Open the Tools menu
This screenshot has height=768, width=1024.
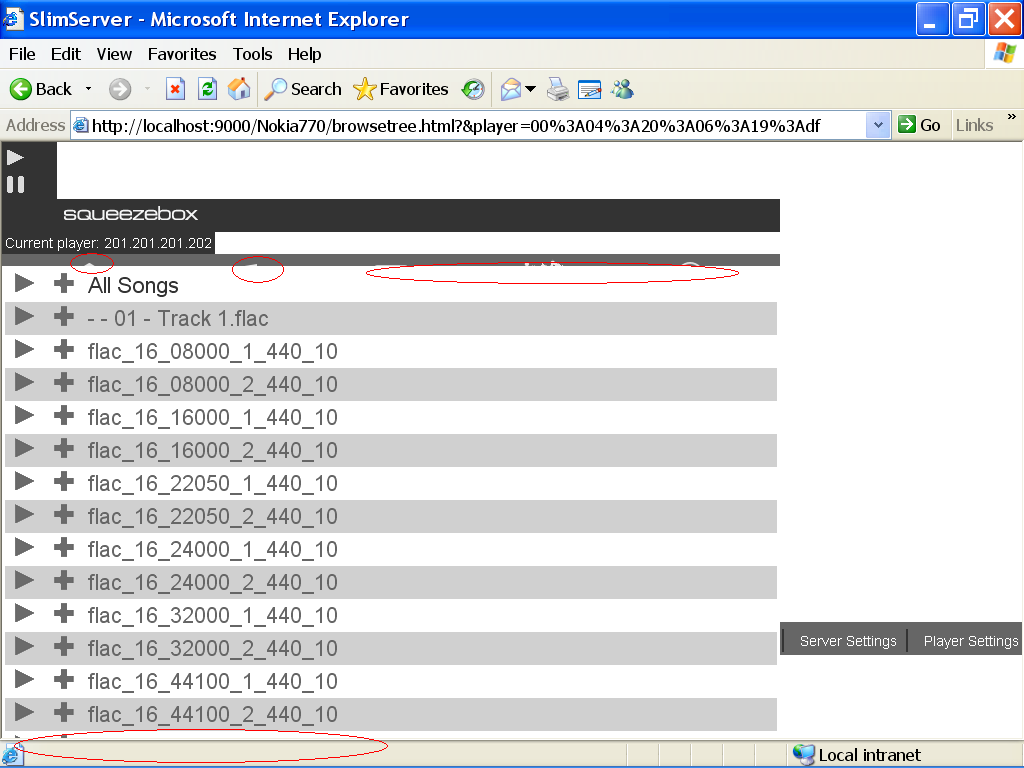(x=253, y=54)
